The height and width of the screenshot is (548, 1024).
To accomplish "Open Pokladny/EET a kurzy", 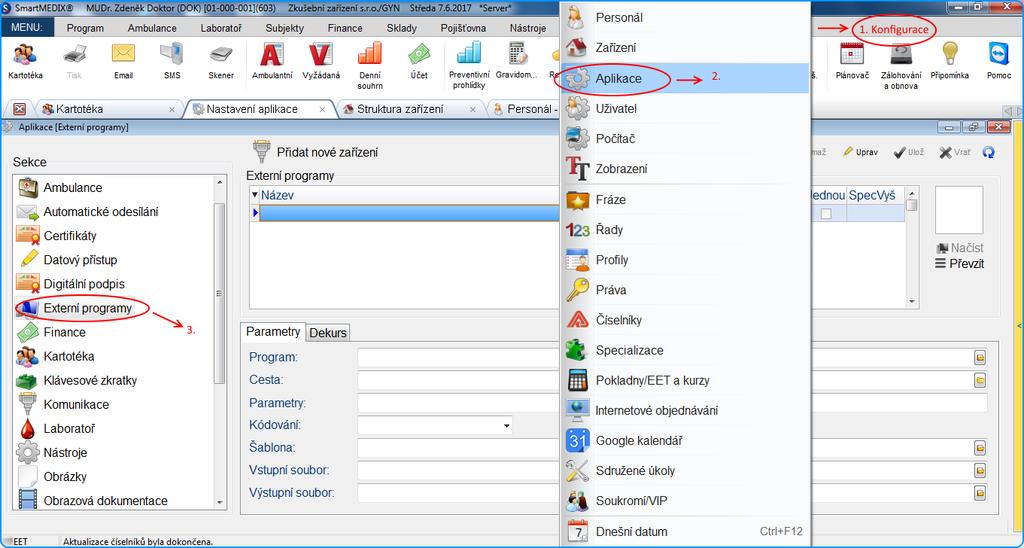I will click(686, 380).
